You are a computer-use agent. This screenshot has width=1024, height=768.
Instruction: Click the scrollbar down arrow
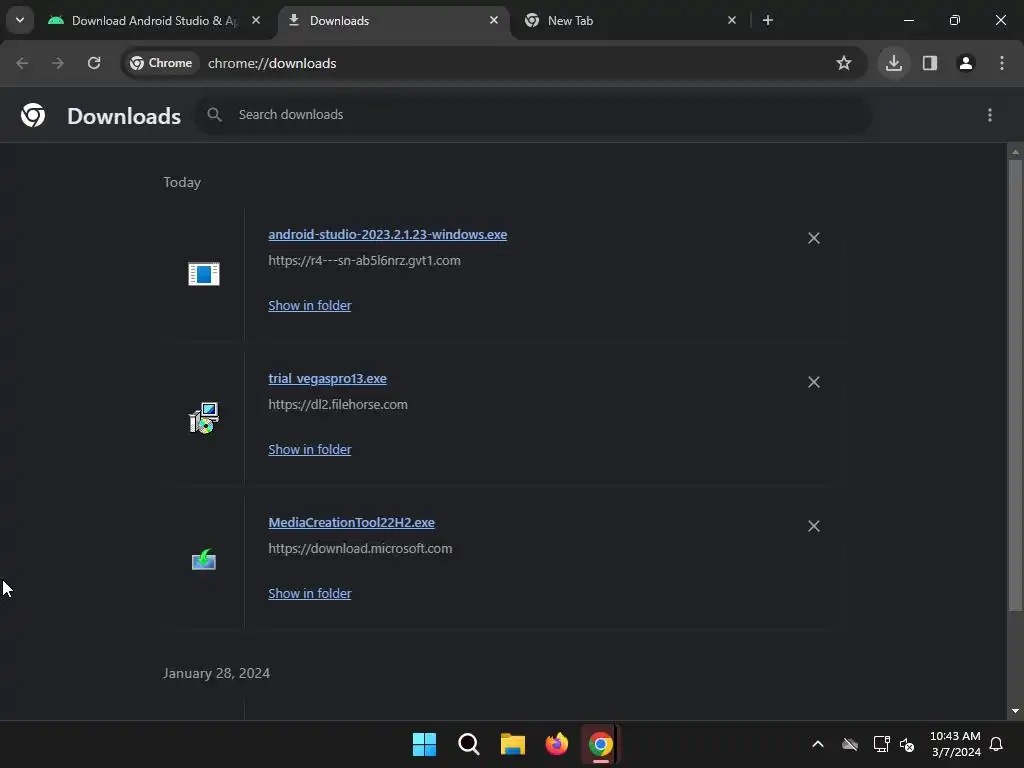tap(1015, 711)
